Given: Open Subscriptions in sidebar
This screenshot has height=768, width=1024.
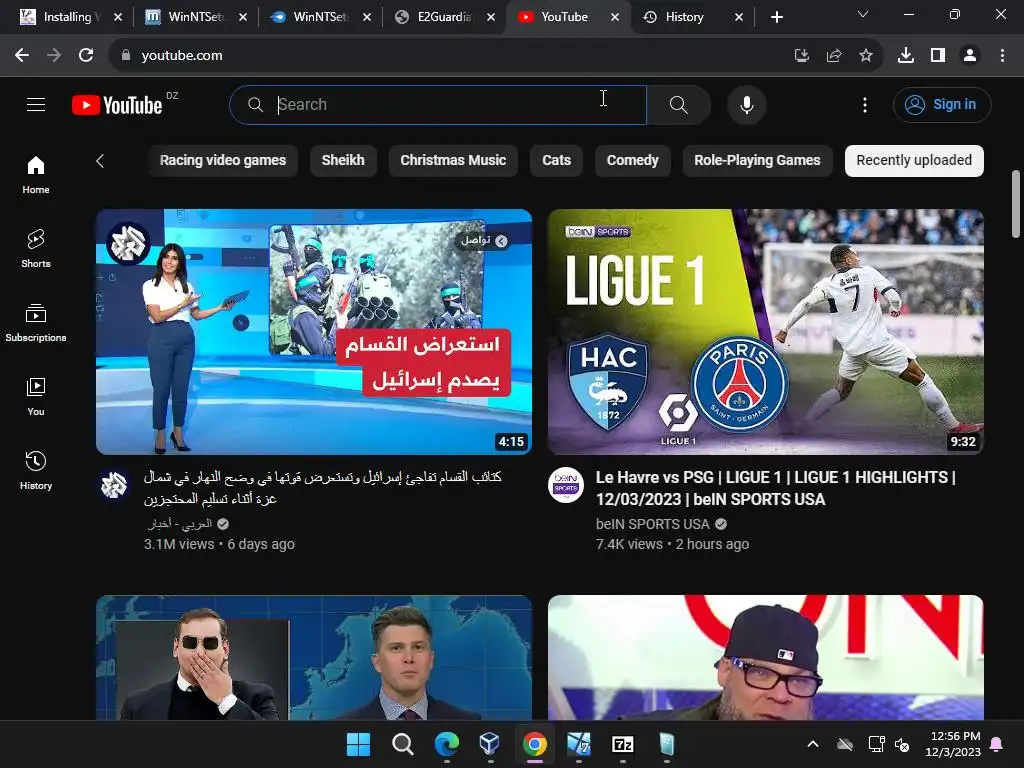Looking at the screenshot, I should [36, 323].
